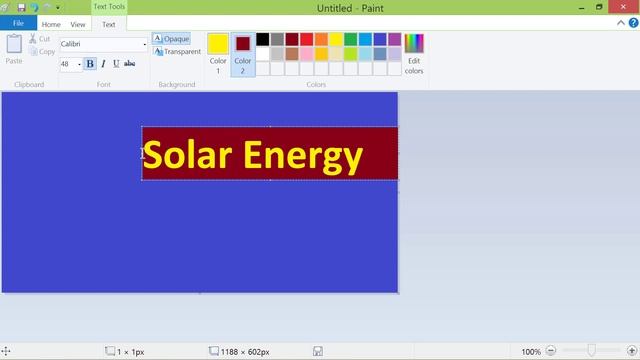Click the Text Tools contextual tab header
The height and width of the screenshot is (360, 640).
[x=109, y=7]
